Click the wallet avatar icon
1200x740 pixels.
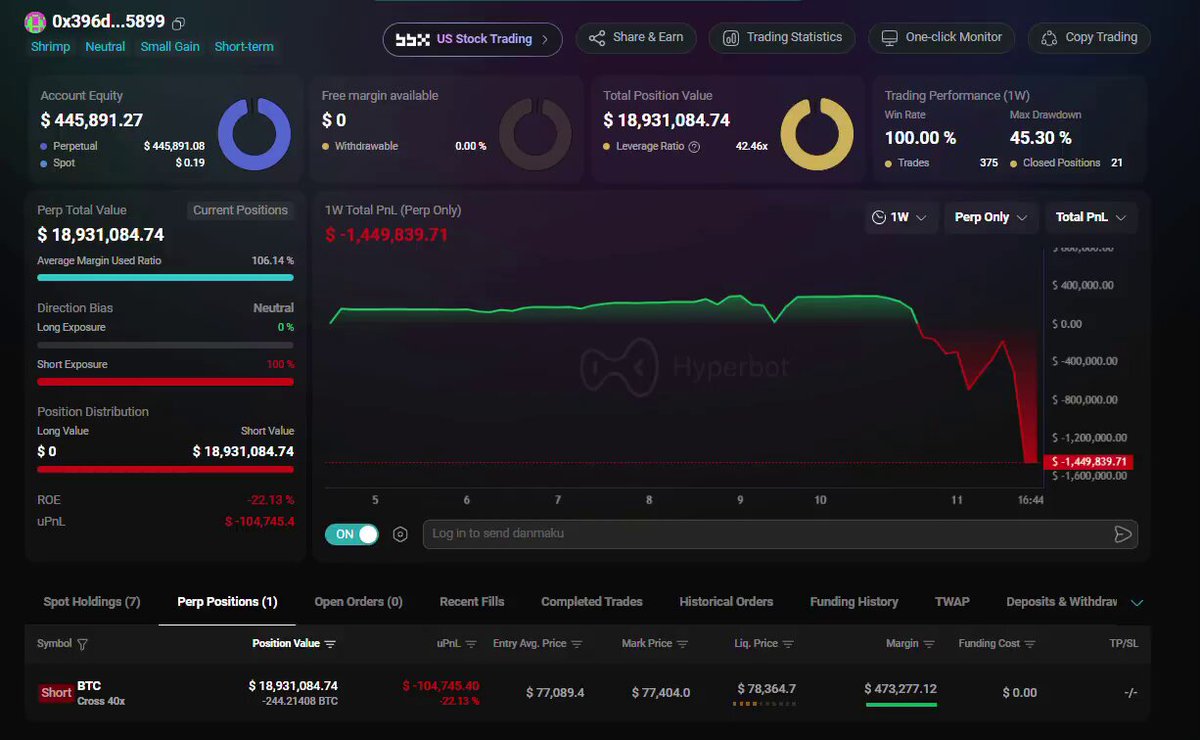[x=34, y=22]
